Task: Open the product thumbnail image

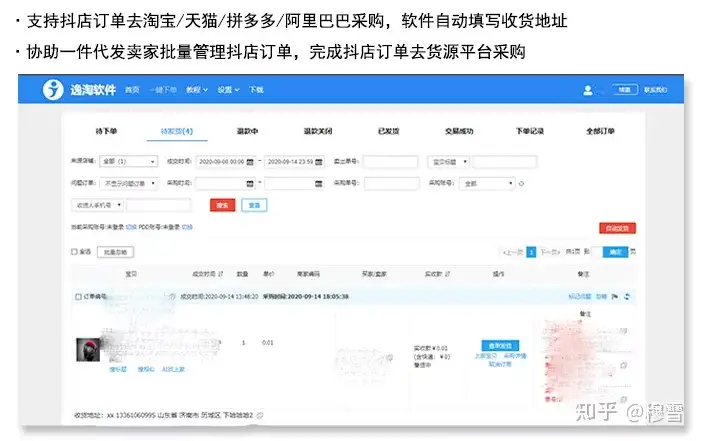Action: click(88, 349)
